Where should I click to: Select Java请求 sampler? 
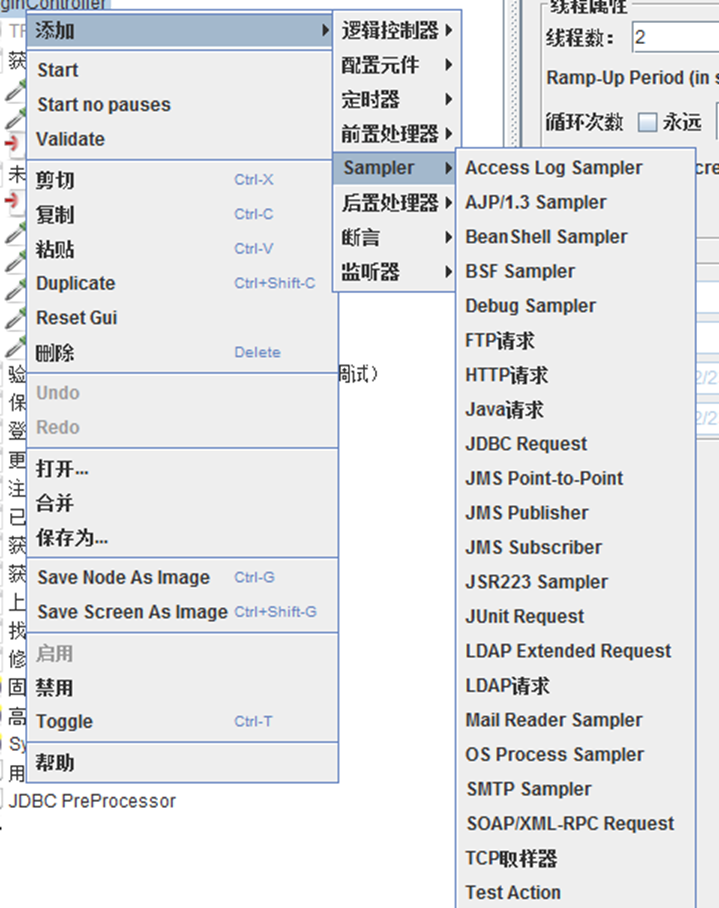(576, 409)
